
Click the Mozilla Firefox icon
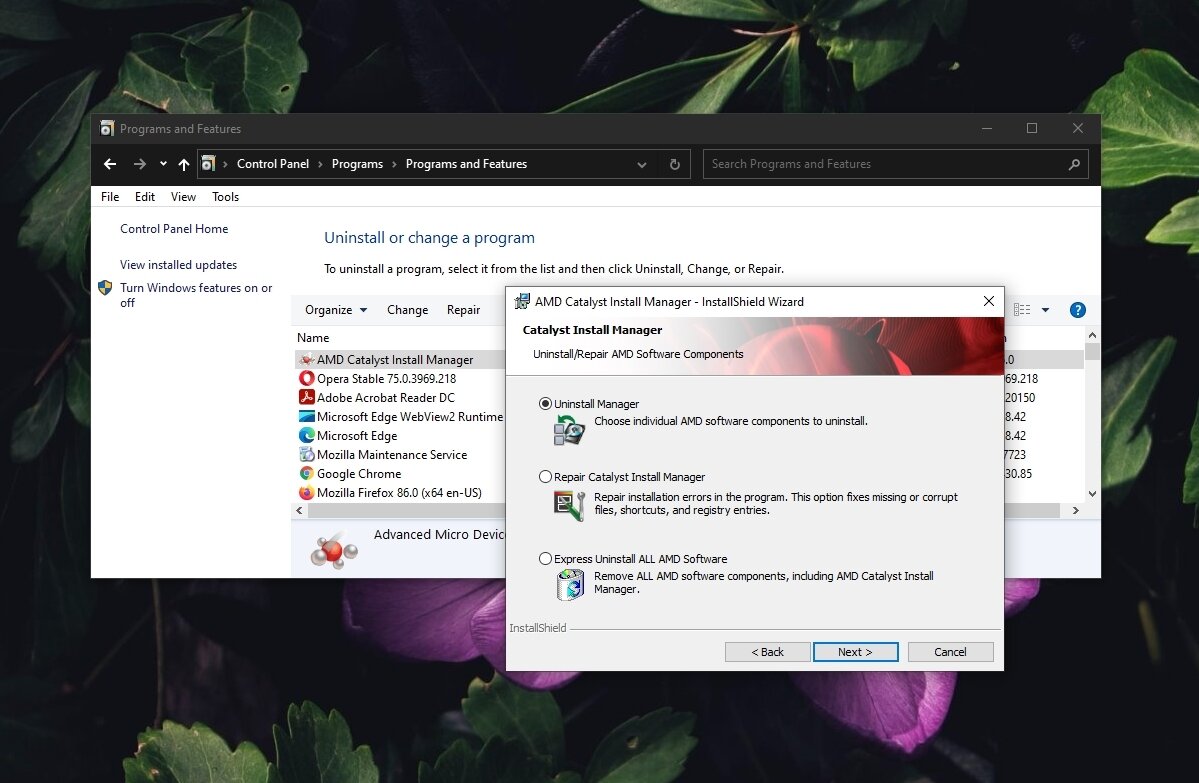point(306,492)
